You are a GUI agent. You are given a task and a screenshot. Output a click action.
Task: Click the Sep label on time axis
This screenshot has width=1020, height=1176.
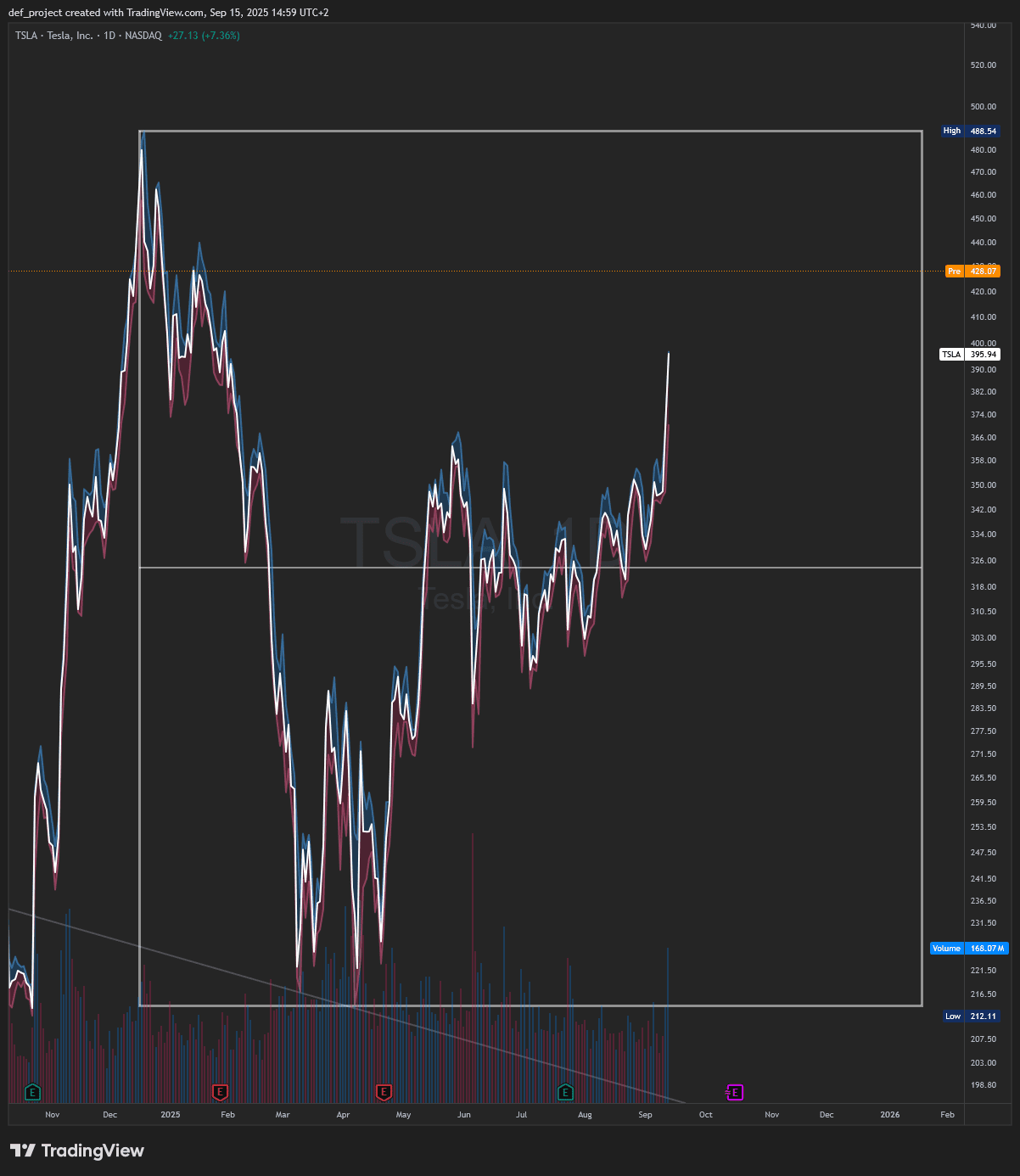click(x=645, y=1115)
